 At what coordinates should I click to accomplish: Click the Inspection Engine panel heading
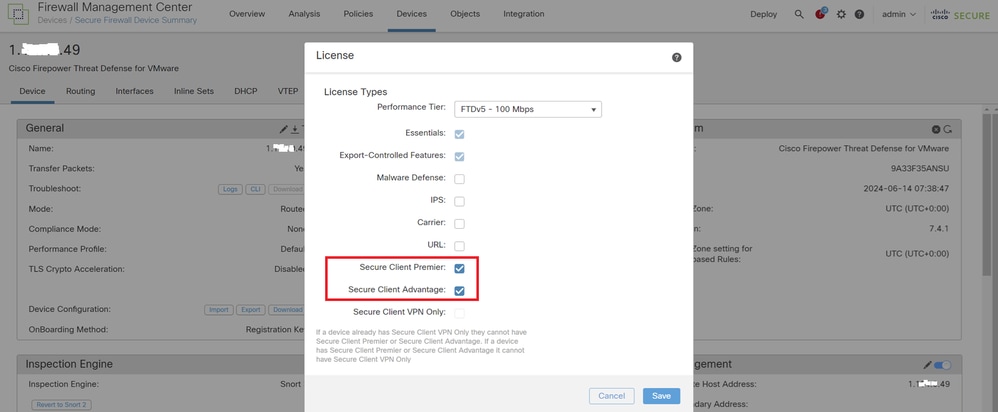click(69, 364)
